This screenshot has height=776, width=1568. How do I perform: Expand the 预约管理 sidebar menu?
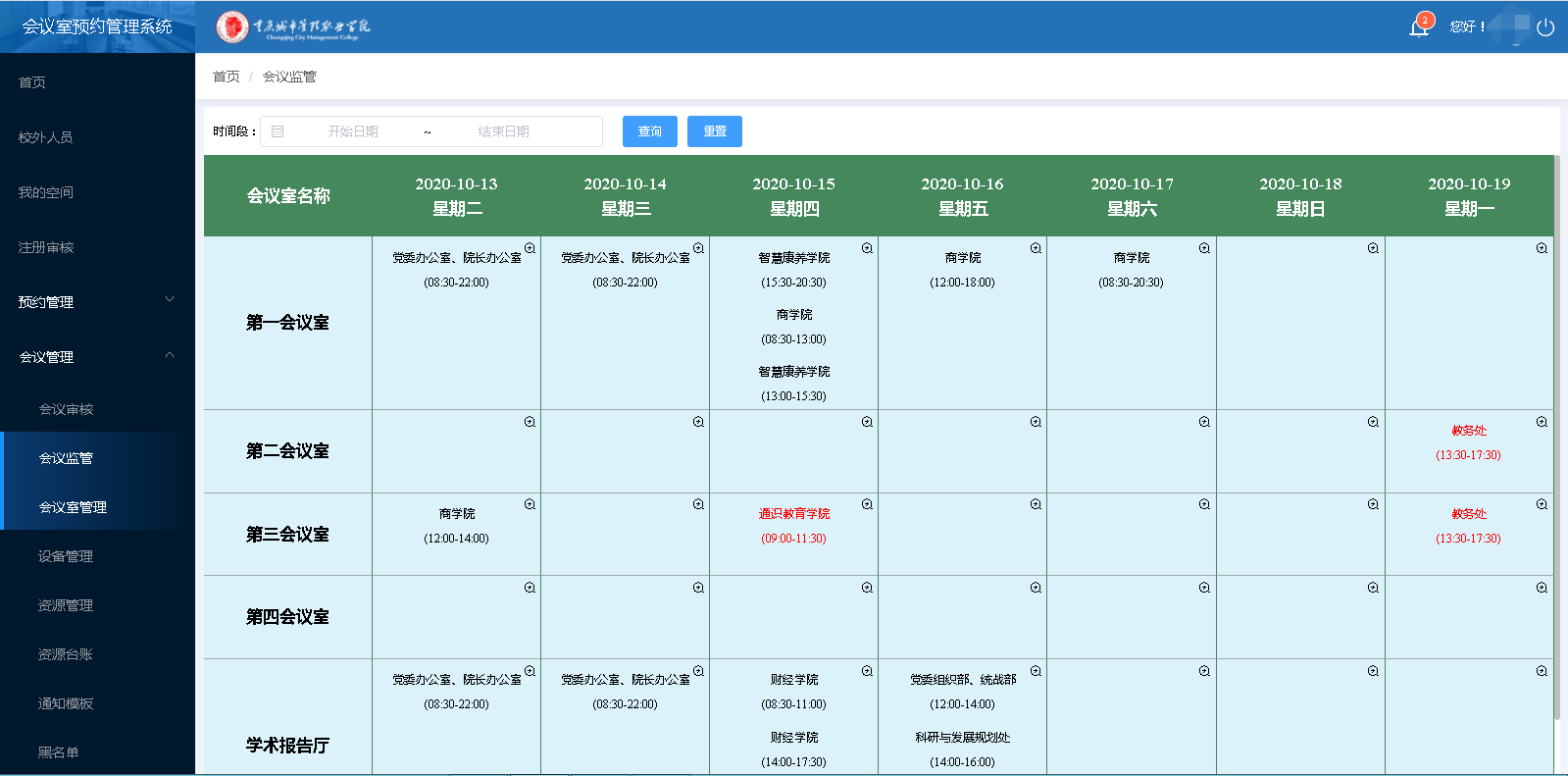pos(96,302)
